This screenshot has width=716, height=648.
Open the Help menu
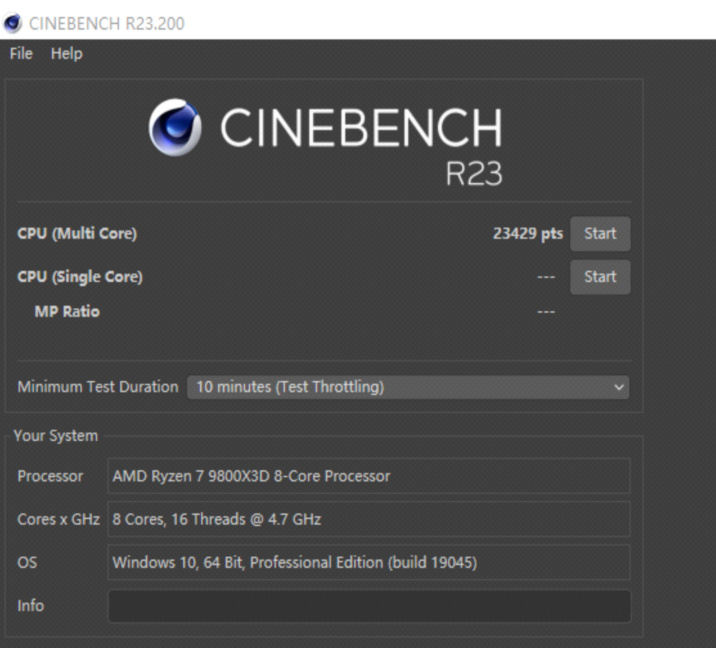(x=67, y=53)
